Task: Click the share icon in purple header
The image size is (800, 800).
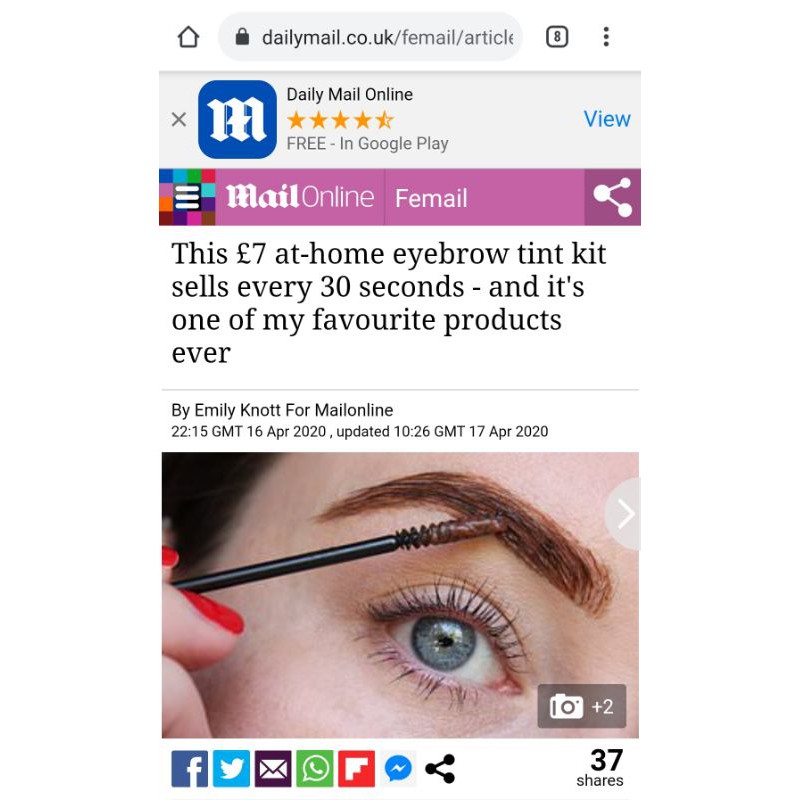Action: pyautogui.click(x=612, y=197)
